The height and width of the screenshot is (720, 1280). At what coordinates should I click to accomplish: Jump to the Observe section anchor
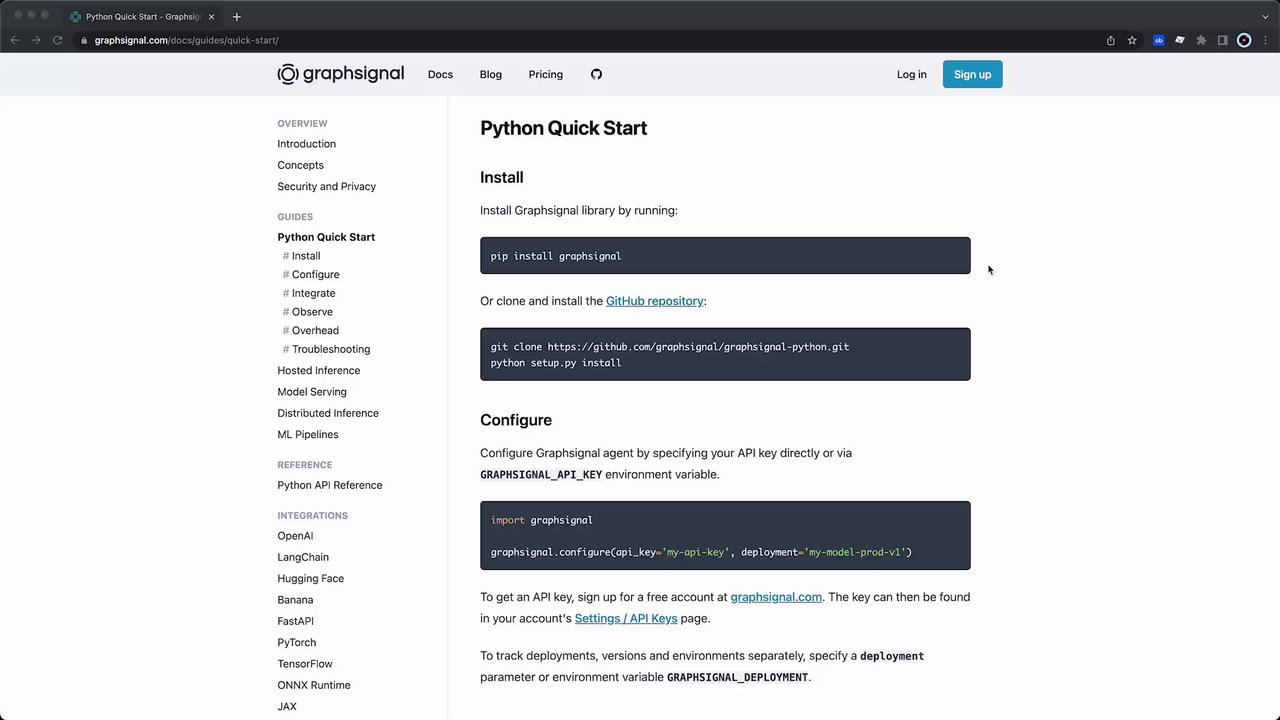(x=312, y=312)
